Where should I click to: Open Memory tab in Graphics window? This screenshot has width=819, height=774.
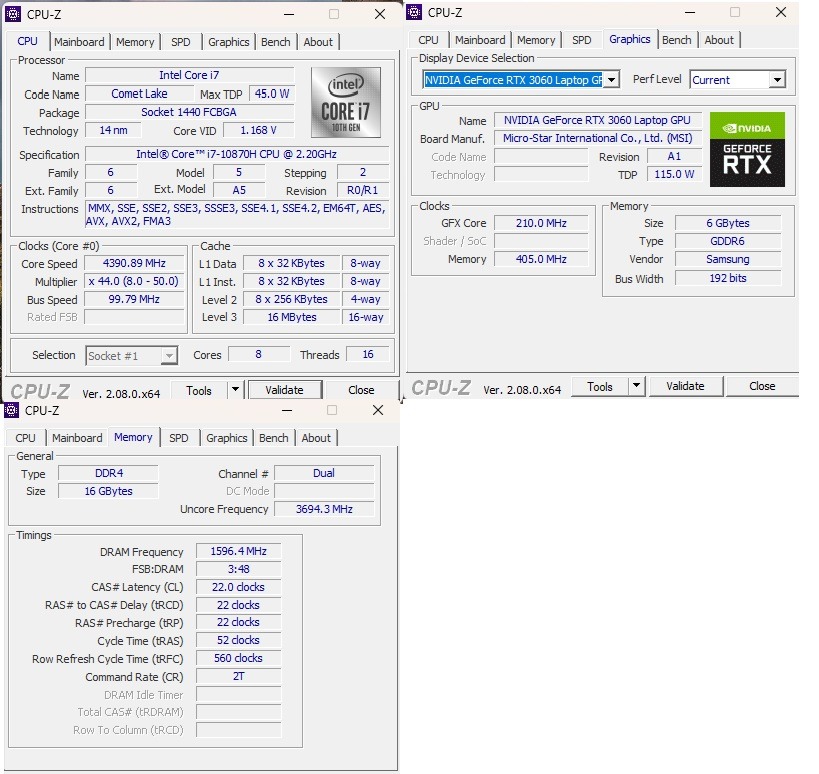[x=536, y=40]
